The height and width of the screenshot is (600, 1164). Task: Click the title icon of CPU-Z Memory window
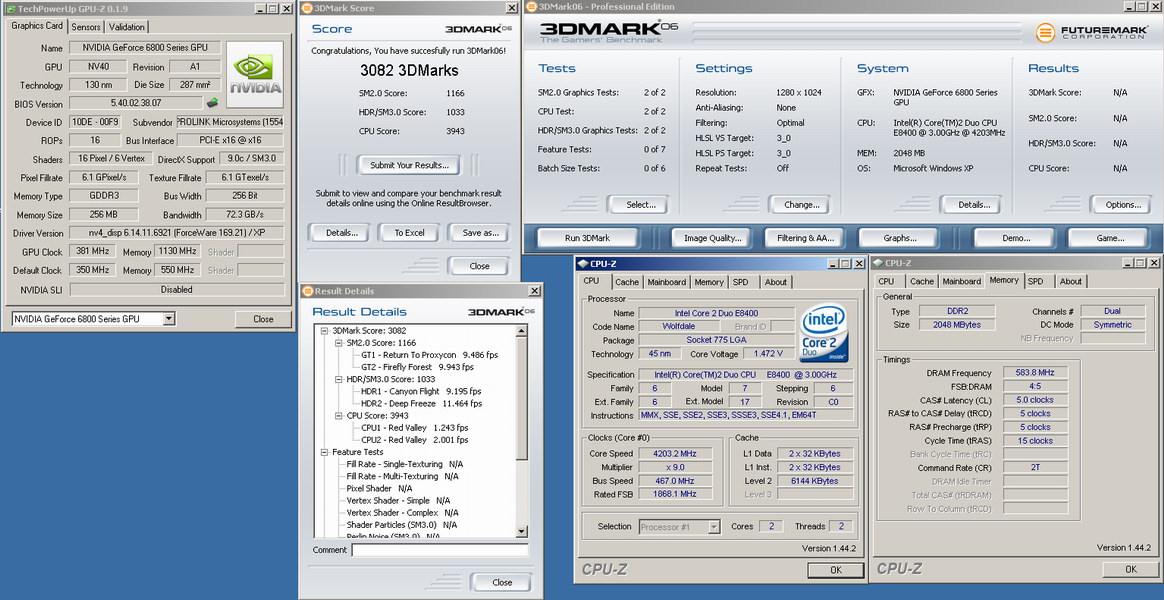coord(877,262)
